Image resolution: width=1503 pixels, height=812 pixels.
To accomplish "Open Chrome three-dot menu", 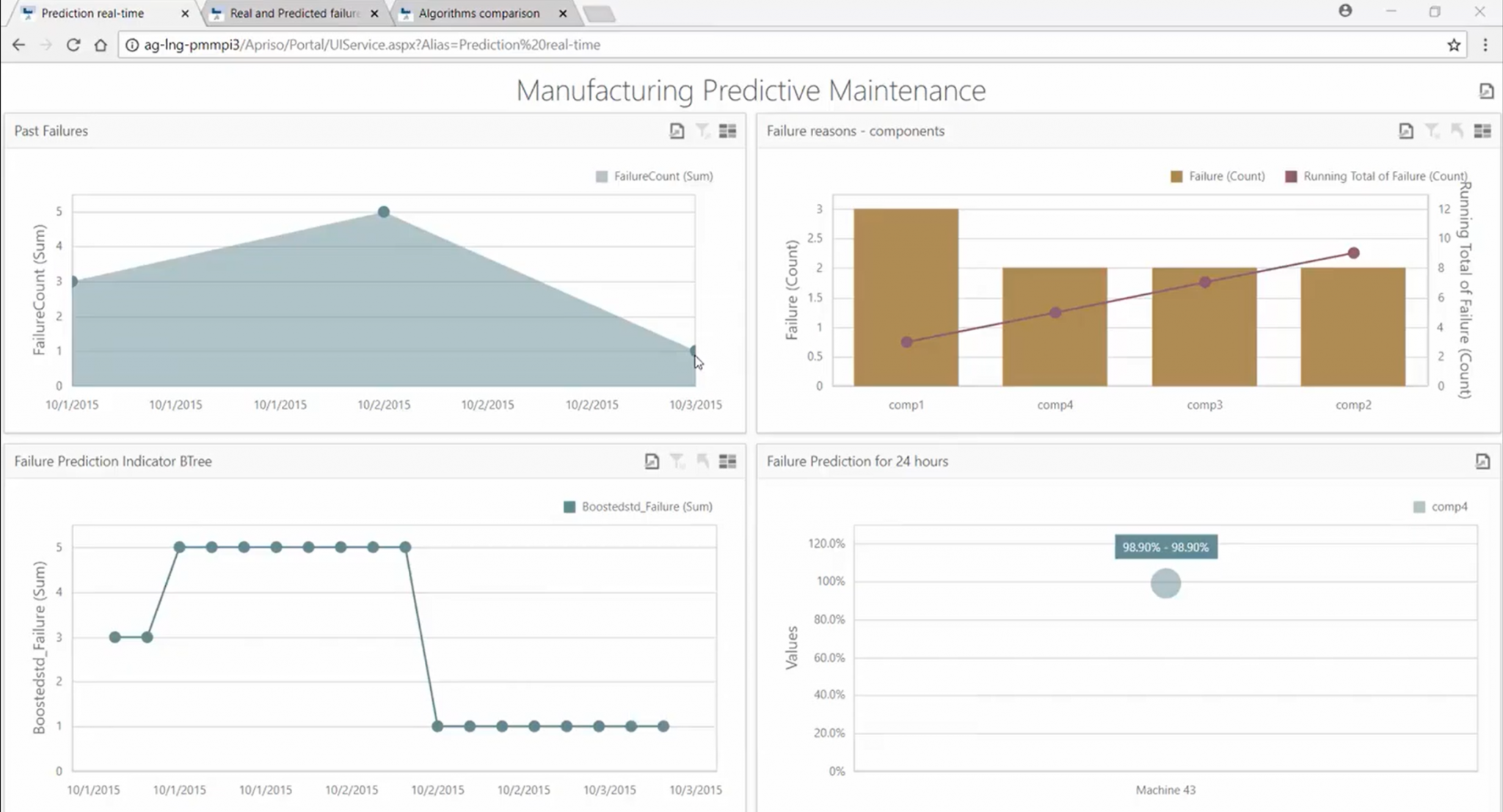I will click(x=1485, y=45).
